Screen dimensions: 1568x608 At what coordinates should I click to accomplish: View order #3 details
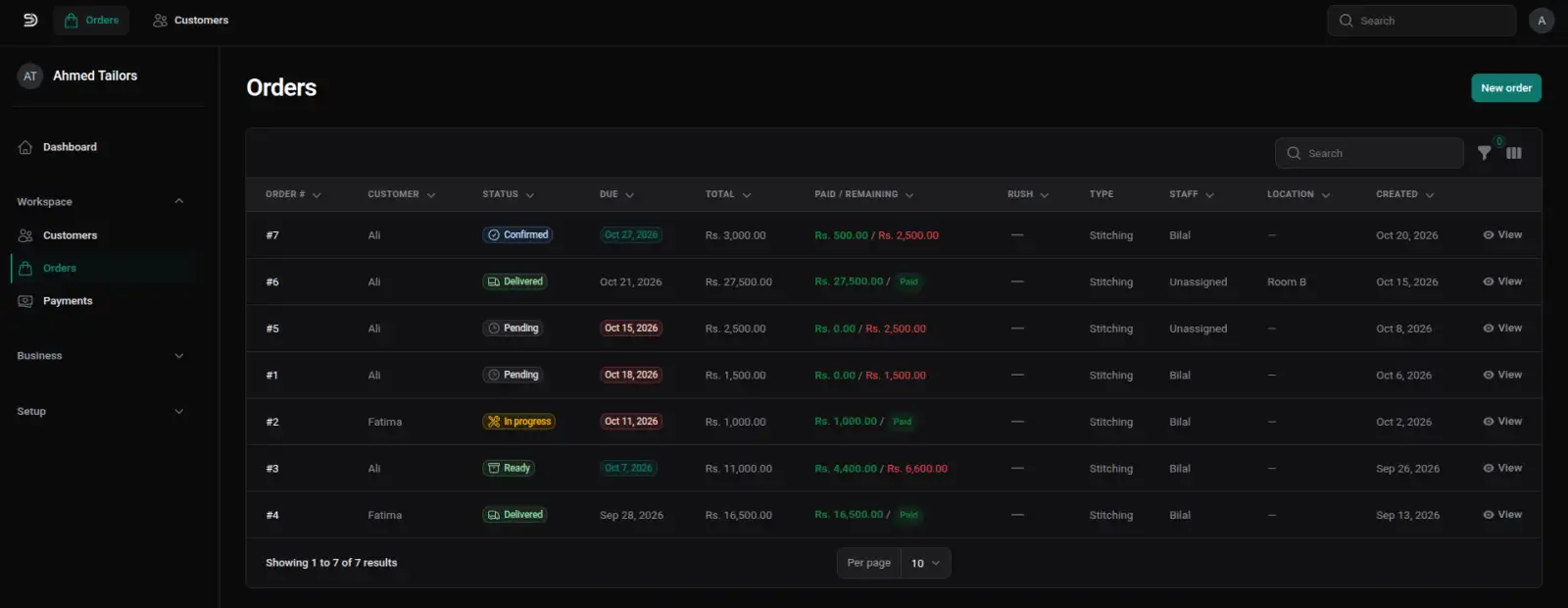(x=1502, y=469)
